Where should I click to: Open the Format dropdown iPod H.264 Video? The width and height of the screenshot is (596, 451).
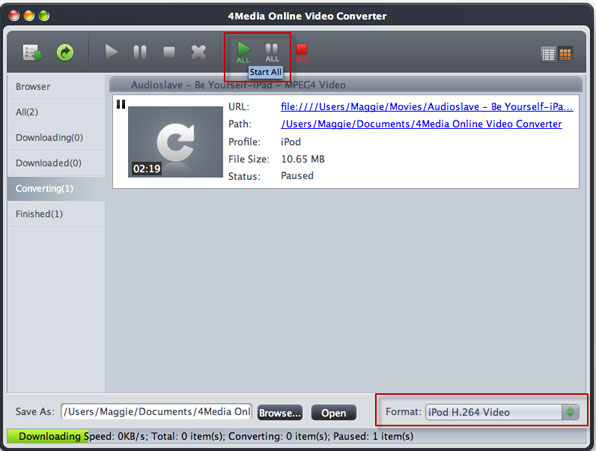[502, 412]
